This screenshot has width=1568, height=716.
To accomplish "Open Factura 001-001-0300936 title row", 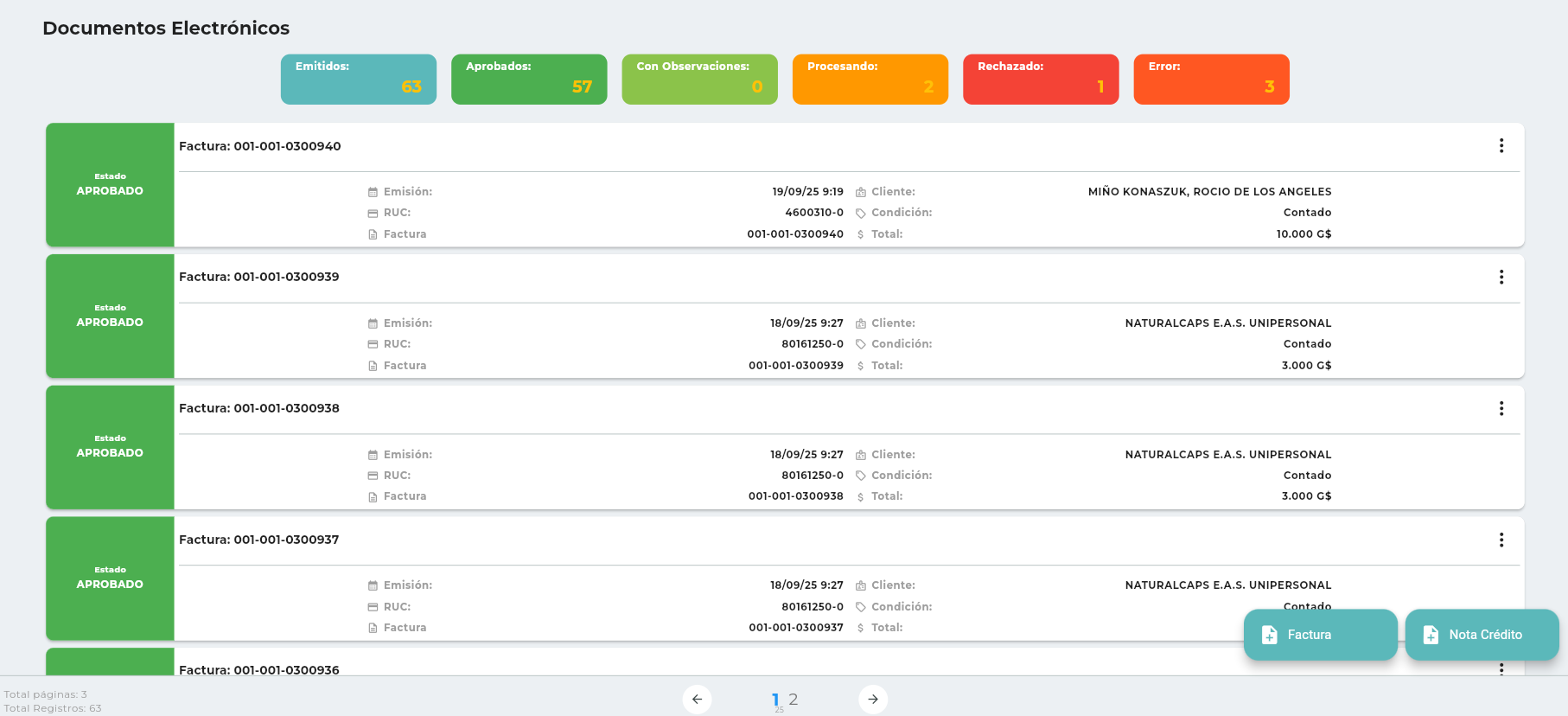I will tap(259, 669).
